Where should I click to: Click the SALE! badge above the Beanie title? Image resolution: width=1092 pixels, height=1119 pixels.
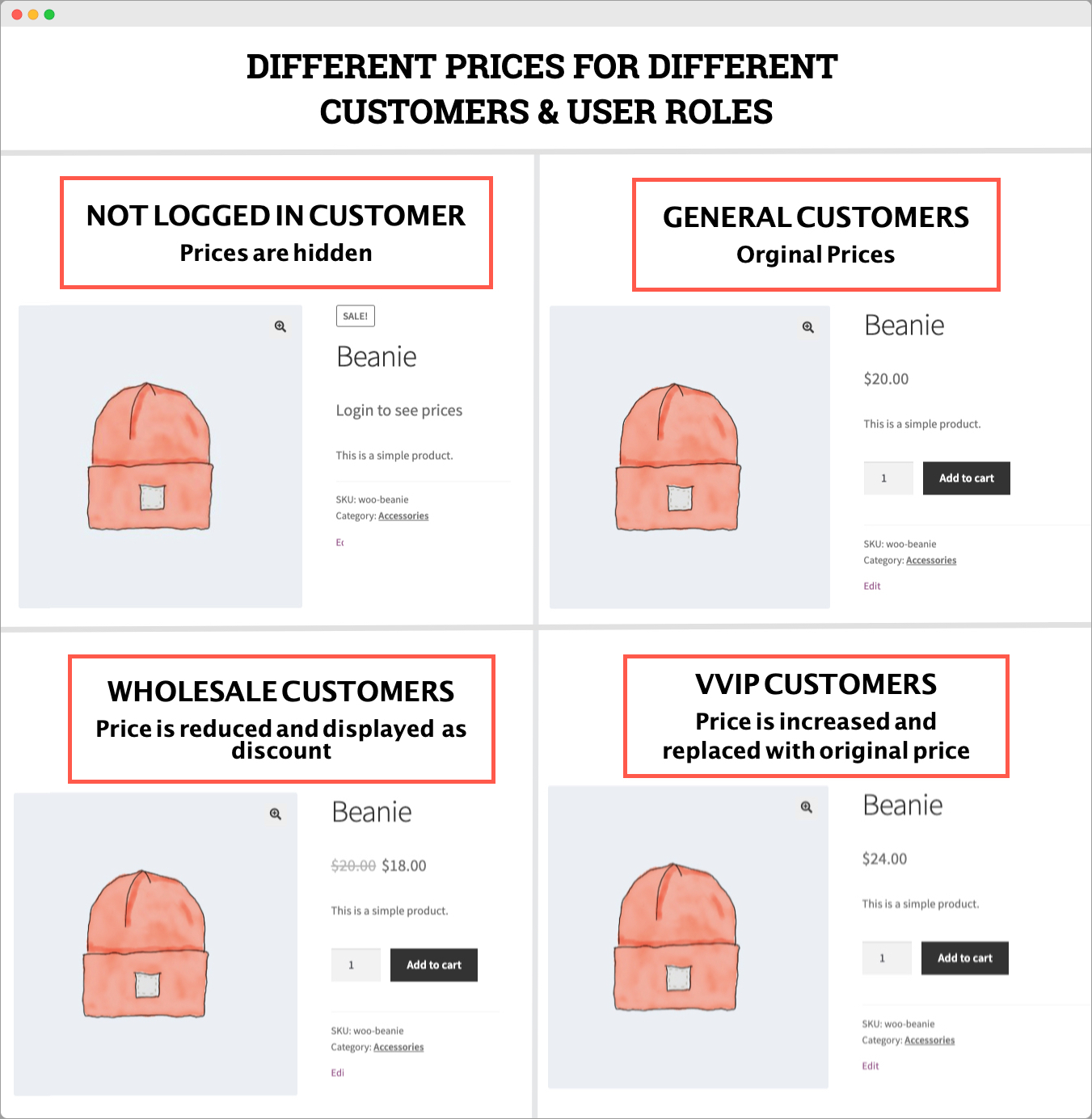355,316
